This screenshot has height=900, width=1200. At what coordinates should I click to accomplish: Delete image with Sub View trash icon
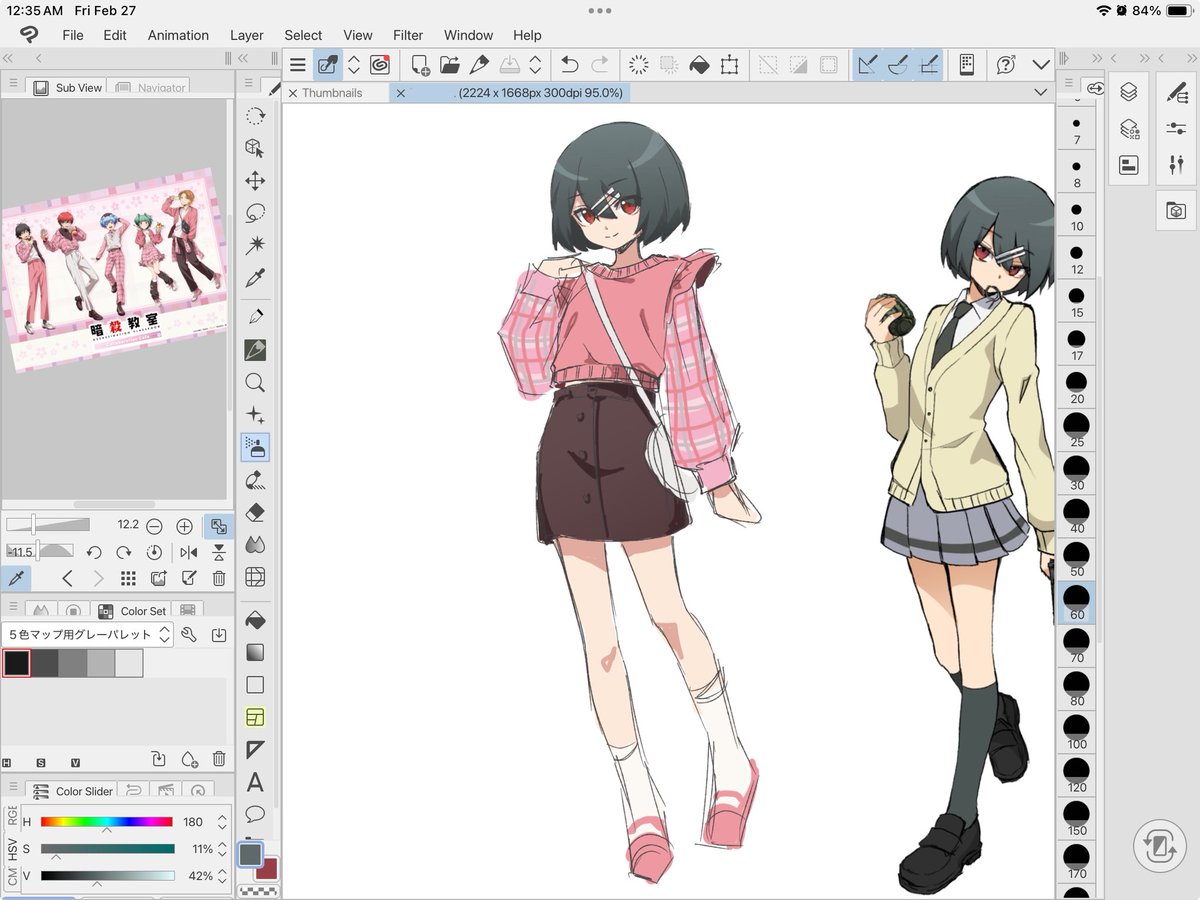[219, 578]
